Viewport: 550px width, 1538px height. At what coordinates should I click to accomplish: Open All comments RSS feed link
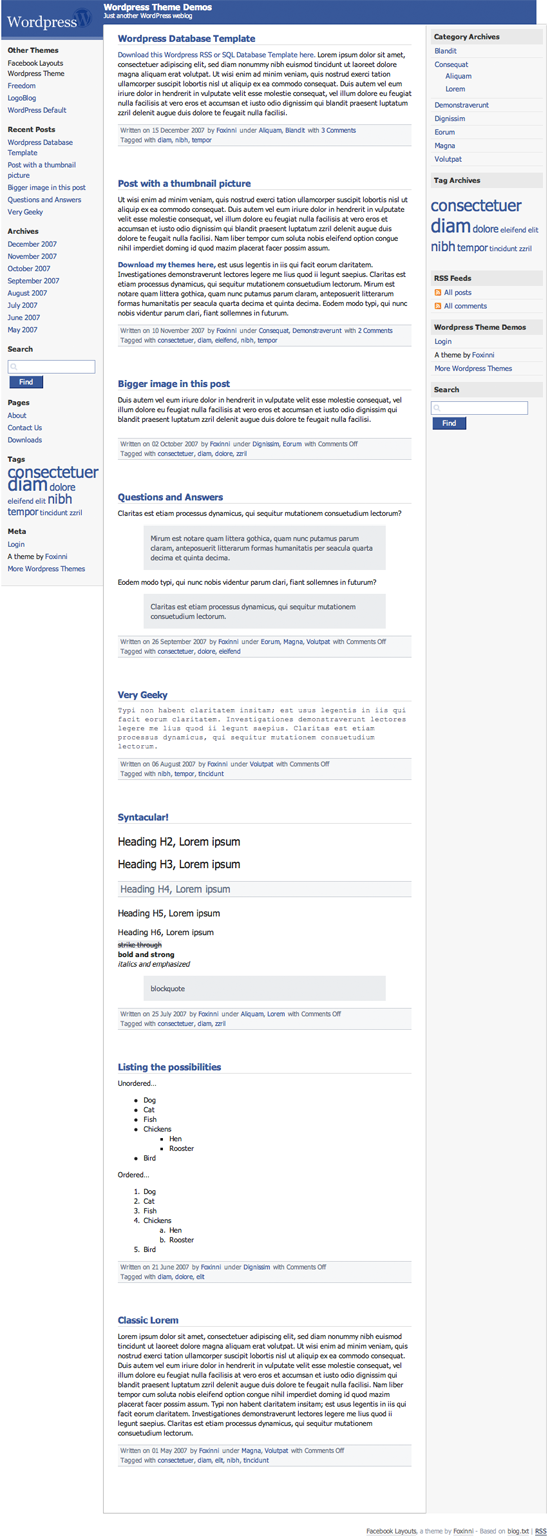[x=465, y=306]
